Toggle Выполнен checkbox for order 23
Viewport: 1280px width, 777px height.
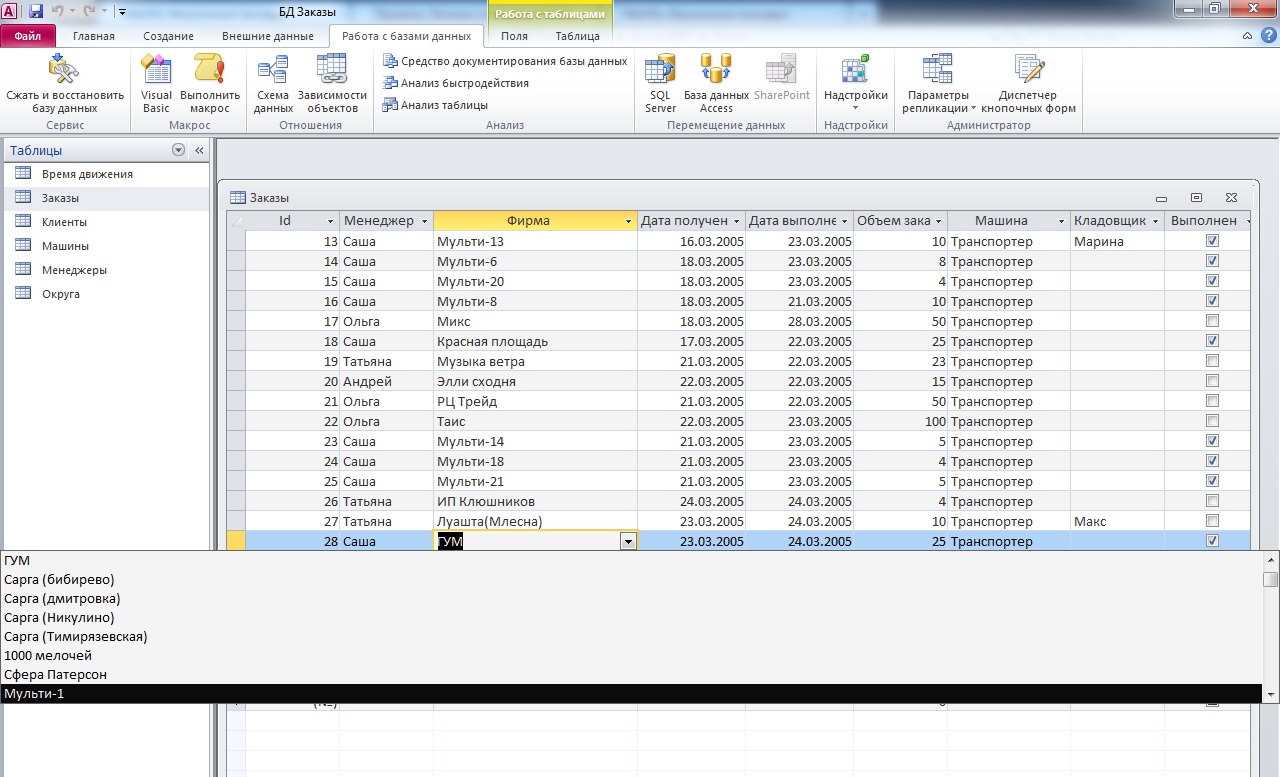click(1213, 441)
